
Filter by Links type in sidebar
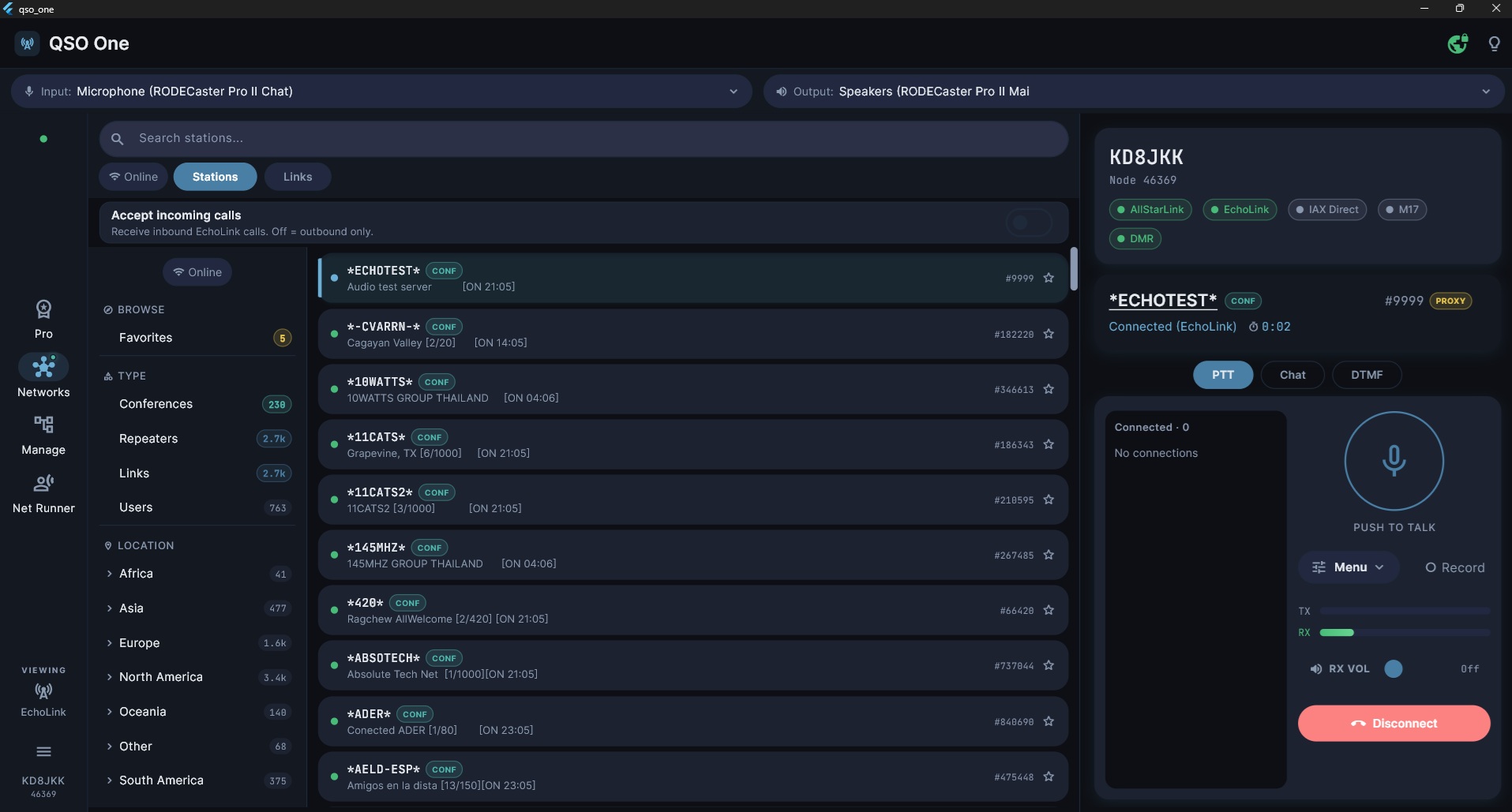pos(197,473)
